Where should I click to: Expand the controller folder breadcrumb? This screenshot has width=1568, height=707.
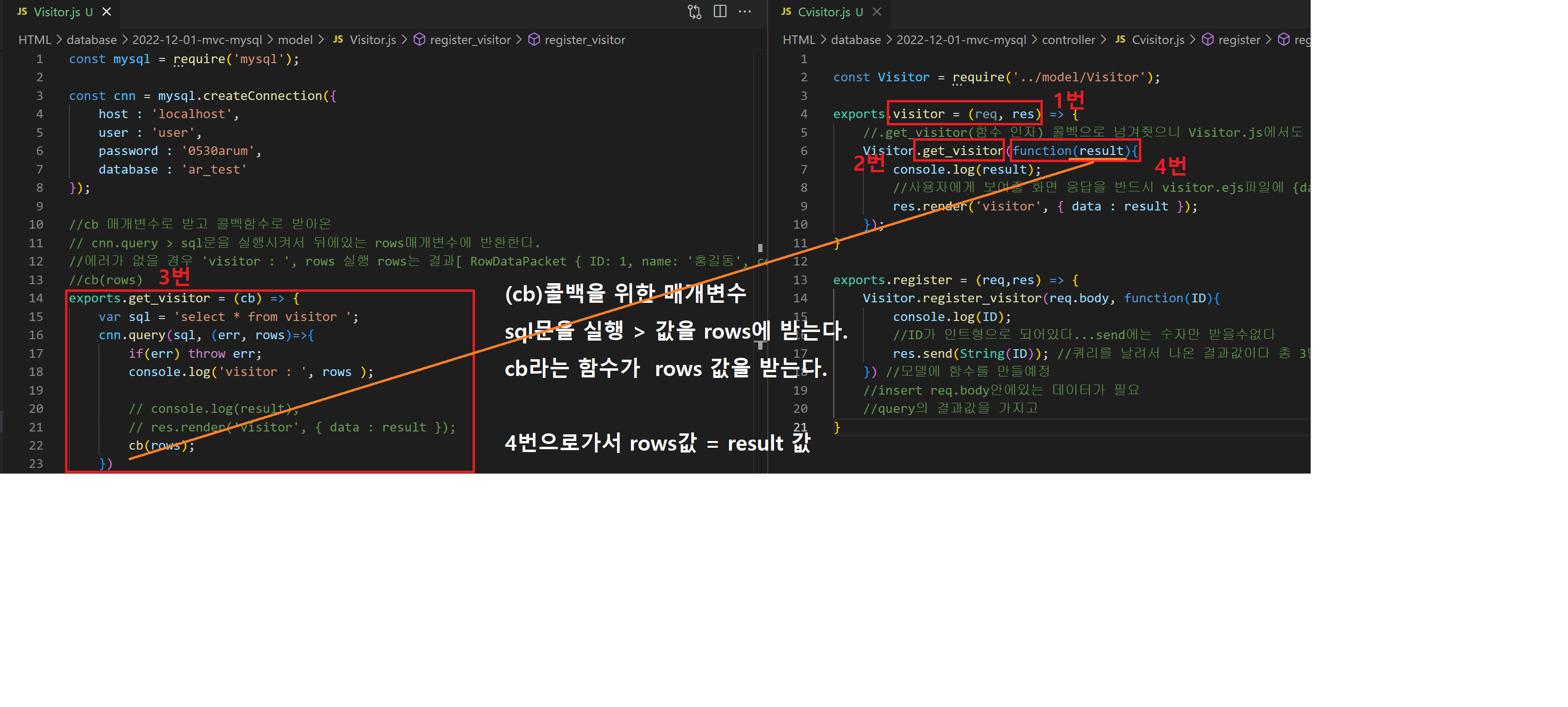point(1068,40)
